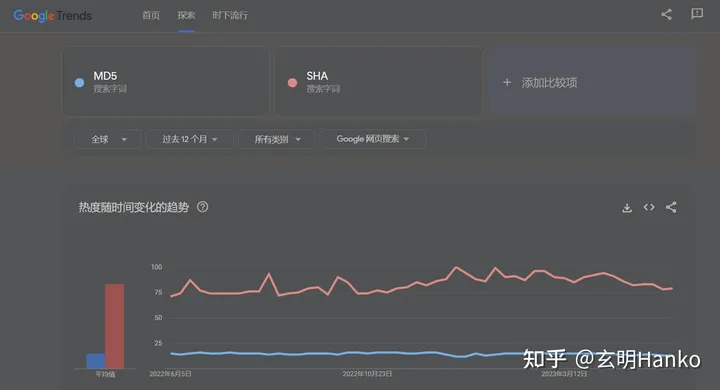Viewport: 720px width, 390px height.
Task: Click the blue MD5 color dot
Action: (x=79, y=83)
